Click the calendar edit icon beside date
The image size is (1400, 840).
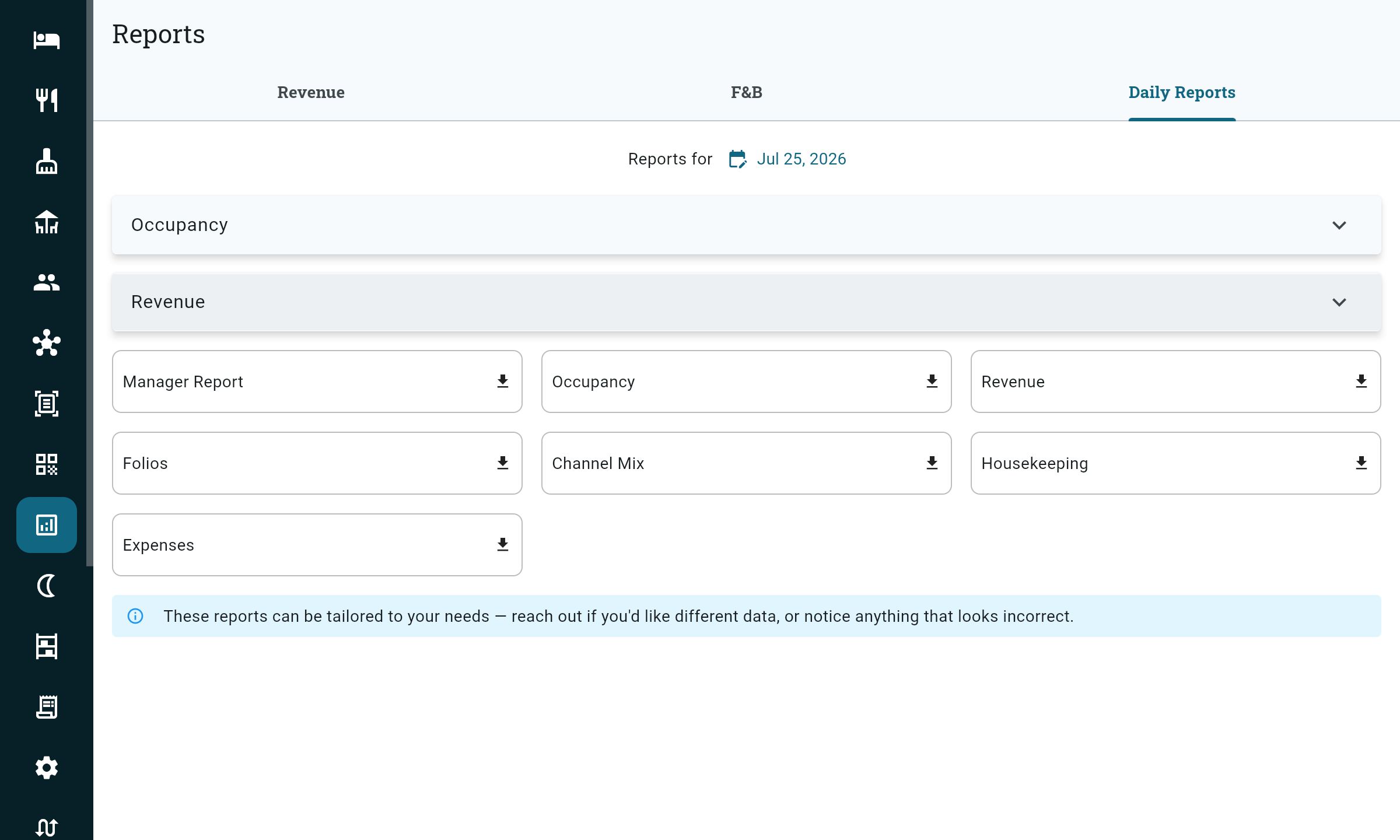pos(737,159)
